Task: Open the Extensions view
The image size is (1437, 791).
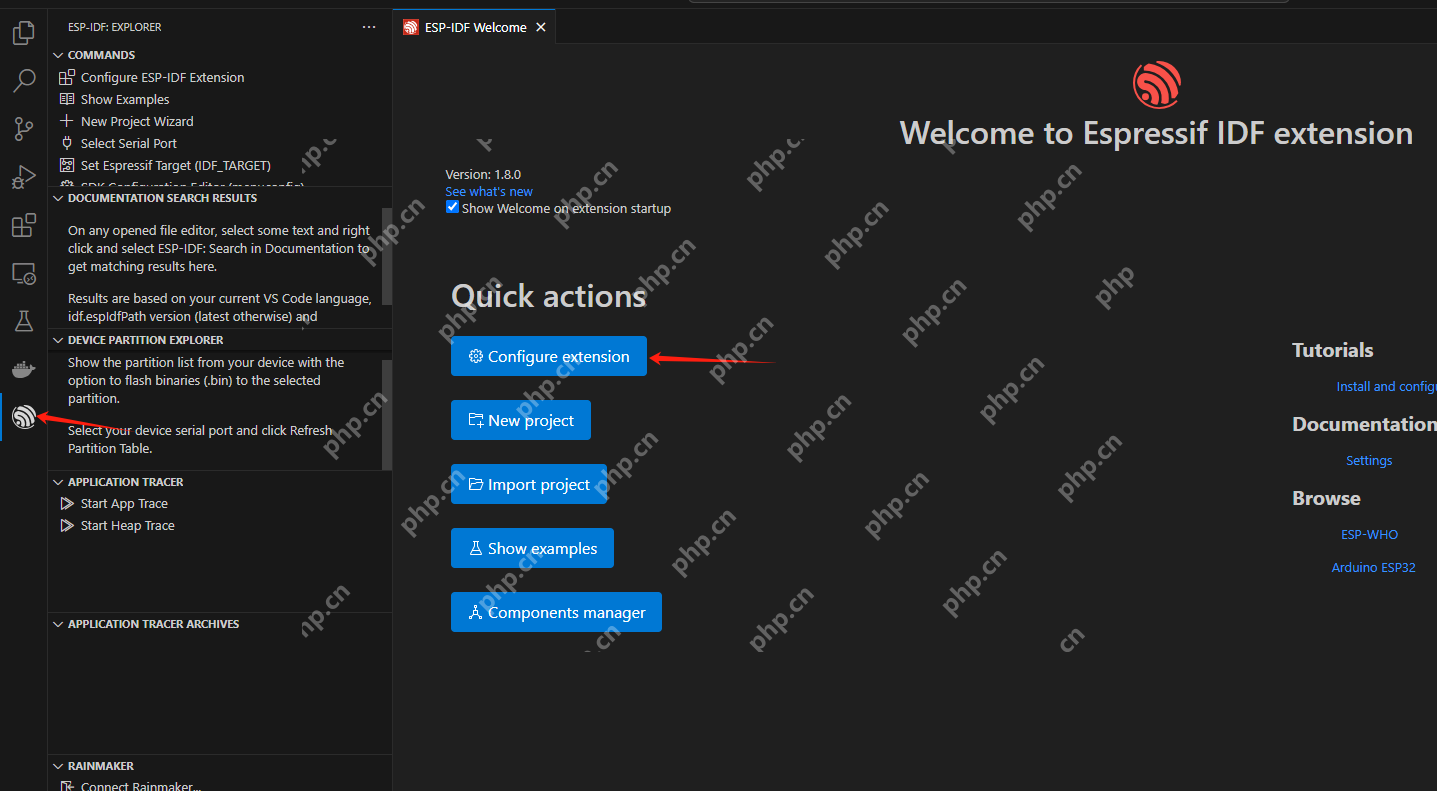Action: click(23, 225)
